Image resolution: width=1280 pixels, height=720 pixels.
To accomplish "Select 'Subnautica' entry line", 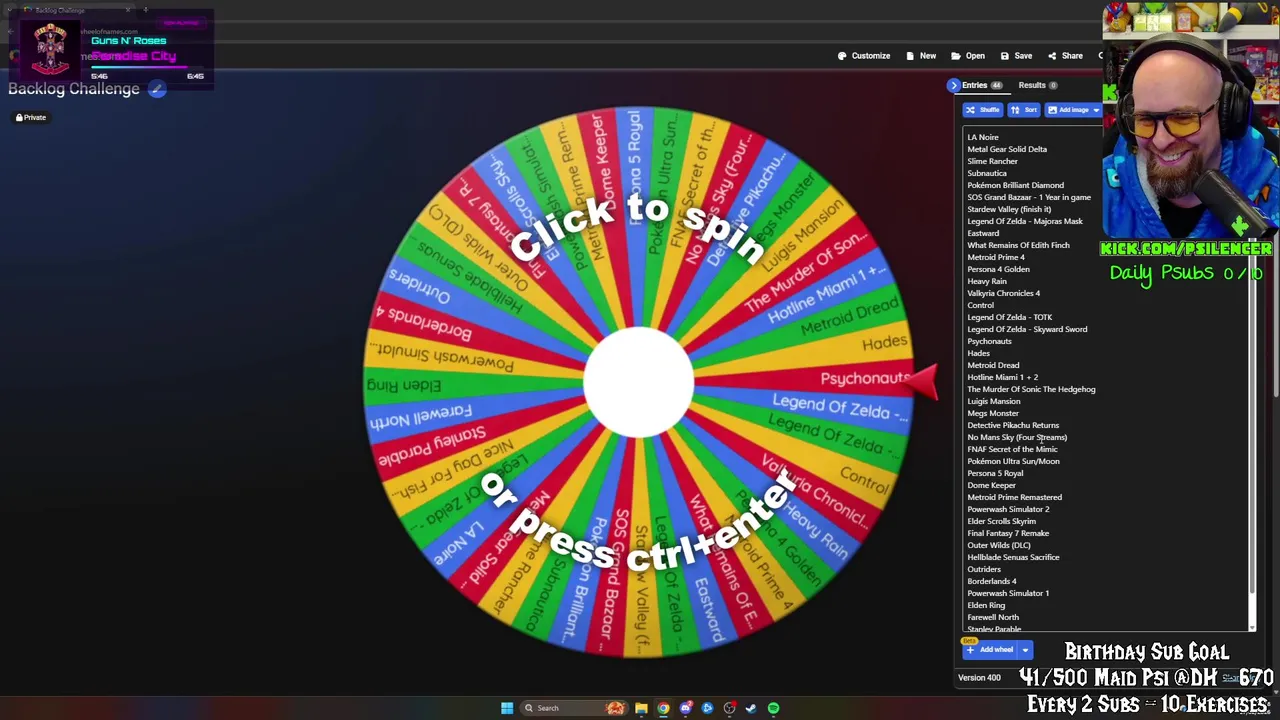I will point(987,173).
